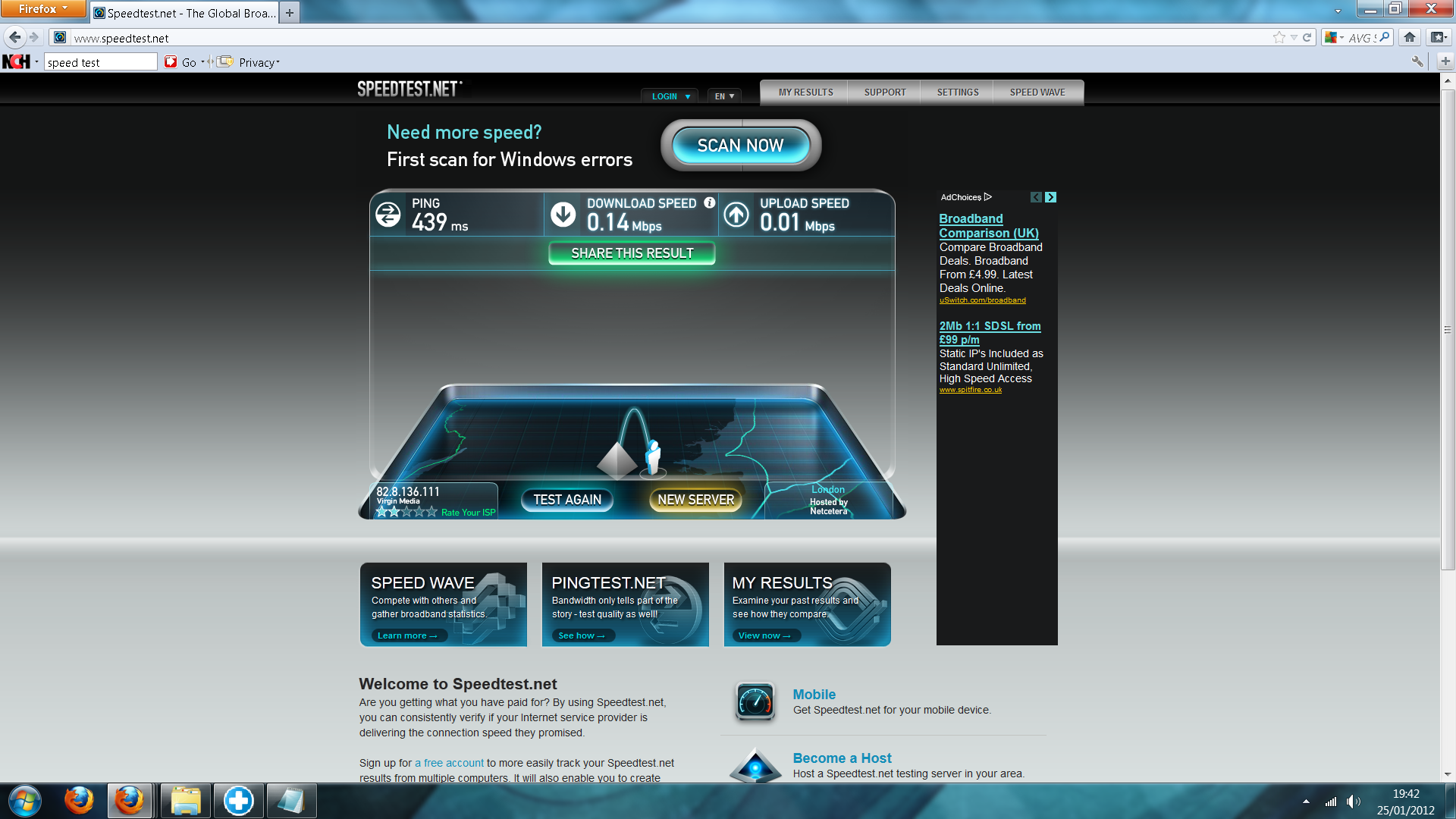Image resolution: width=1456 pixels, height=819 pixels.
Task: Rate ISP with the fourth star
Action: [419, 512]
